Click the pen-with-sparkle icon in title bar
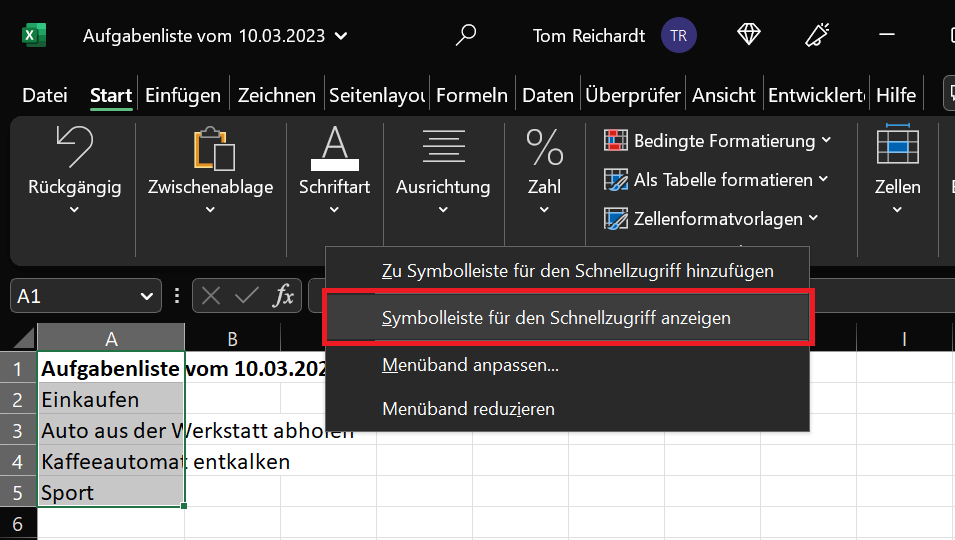The image size is (955, 540). (817, 35)
